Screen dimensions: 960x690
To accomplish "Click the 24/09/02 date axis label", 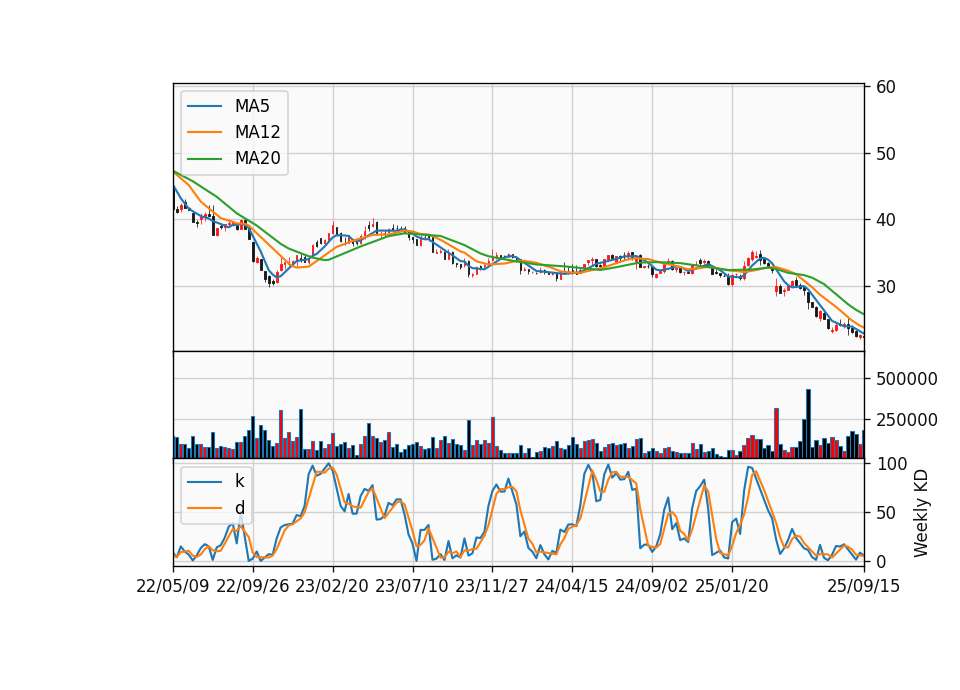I will click(x=651, y=586).
